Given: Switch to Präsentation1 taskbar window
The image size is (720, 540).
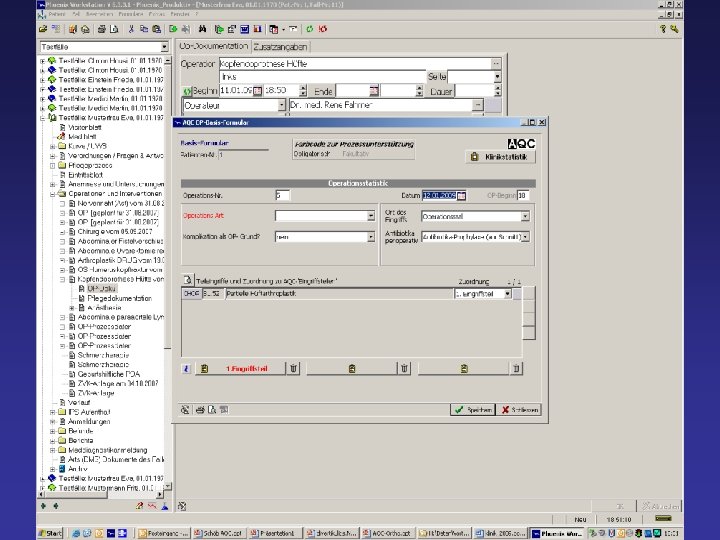Looking at the screenshot, I should point(276,533).
